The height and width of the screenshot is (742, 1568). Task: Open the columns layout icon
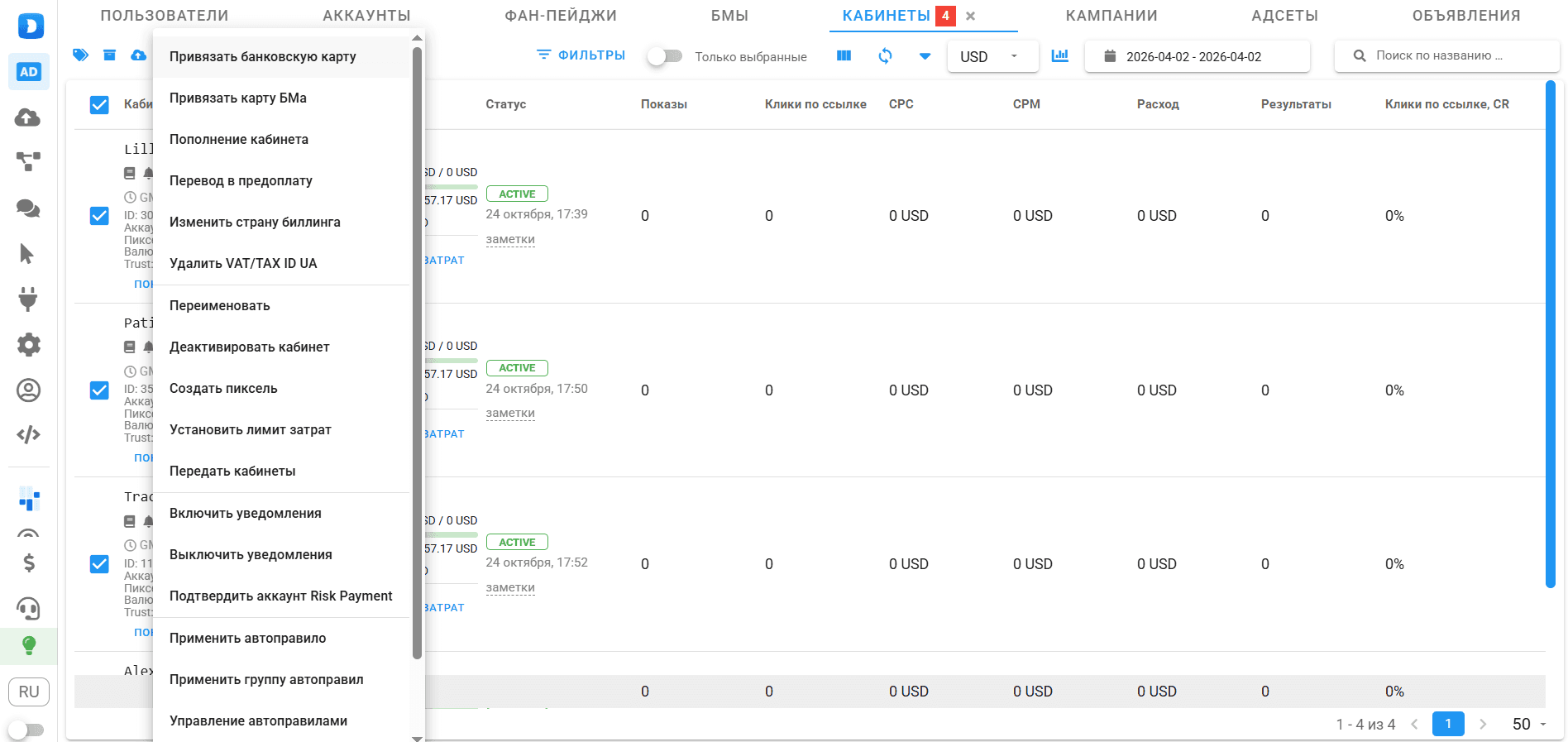click(844, 55)
